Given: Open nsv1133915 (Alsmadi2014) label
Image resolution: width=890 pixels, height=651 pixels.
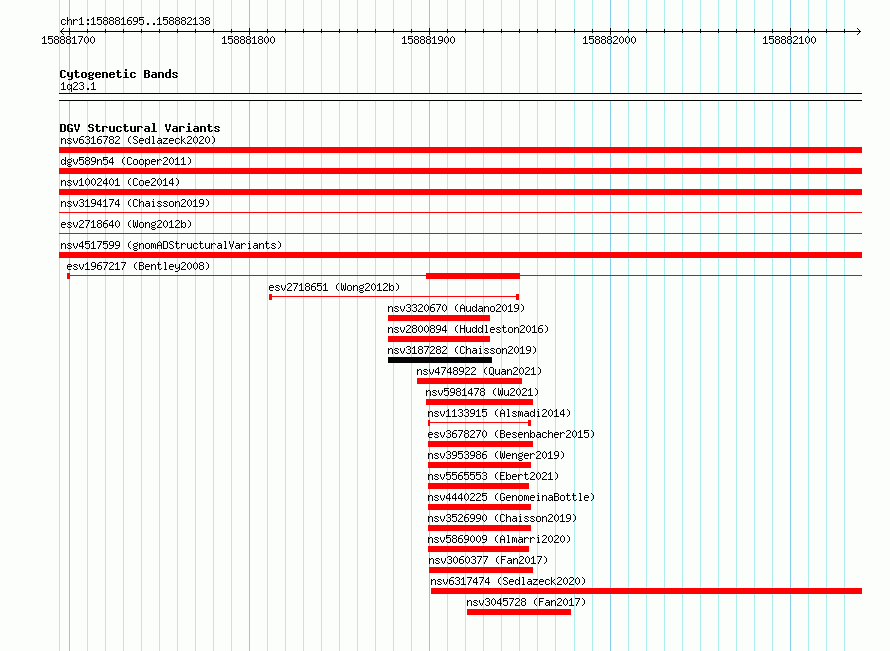Looking at the screenshot, I should [499, 413].
